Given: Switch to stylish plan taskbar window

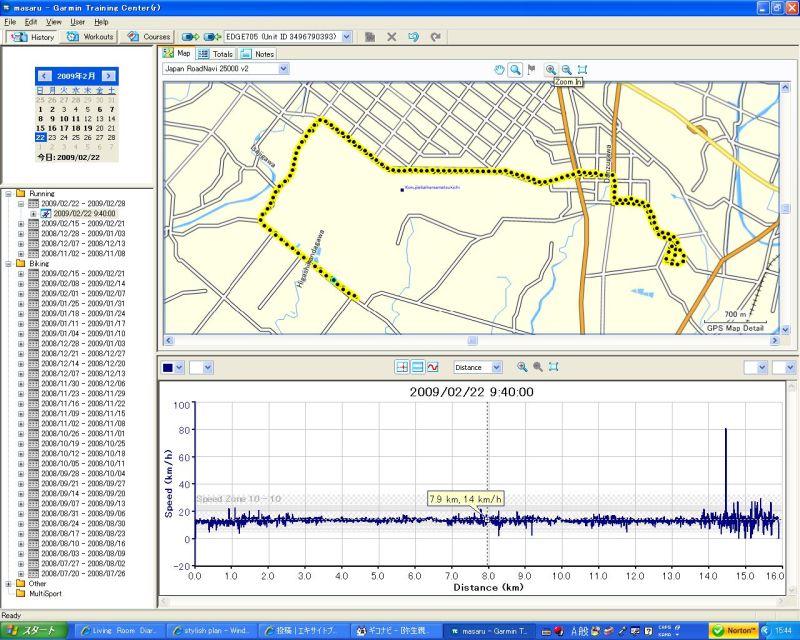Looking at the screenshot, I should tap(212, 631).
